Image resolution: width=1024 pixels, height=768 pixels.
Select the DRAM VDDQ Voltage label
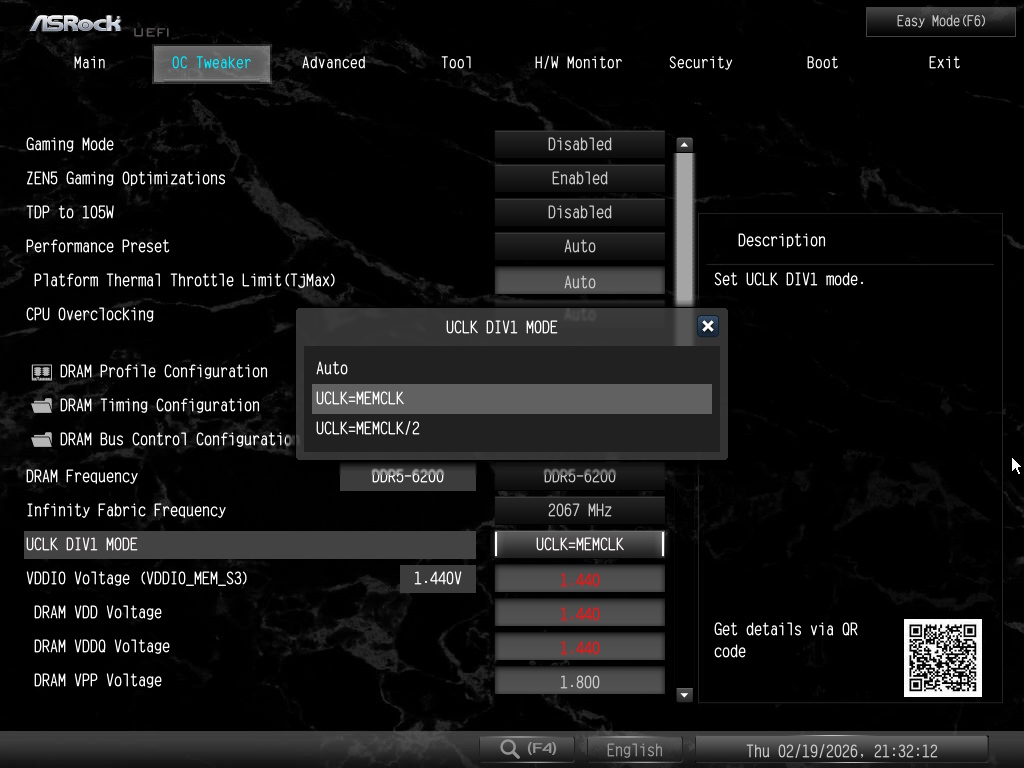click(x=101, y=647)
